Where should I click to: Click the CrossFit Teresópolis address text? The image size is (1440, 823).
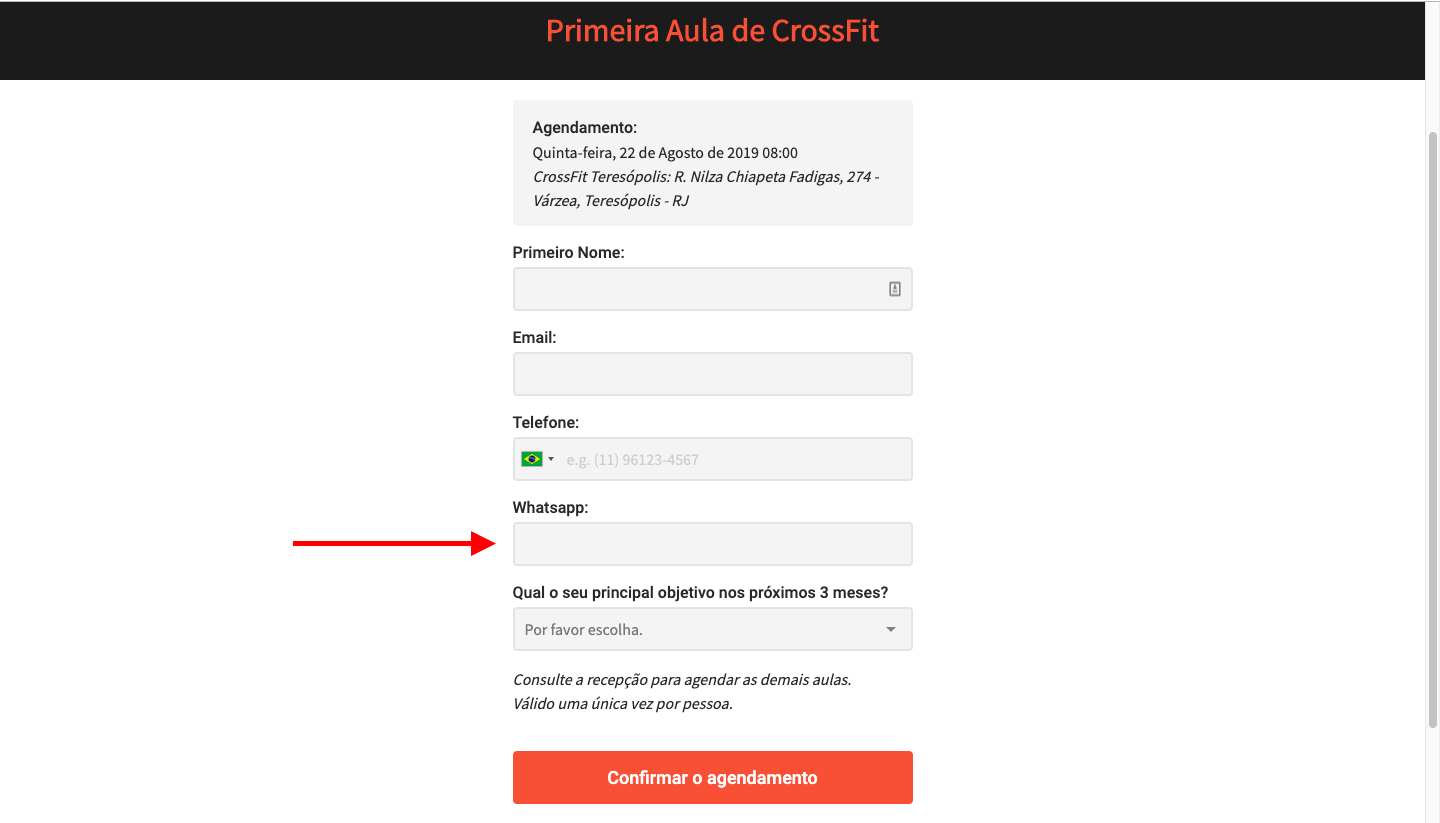[x=705, y=189]
